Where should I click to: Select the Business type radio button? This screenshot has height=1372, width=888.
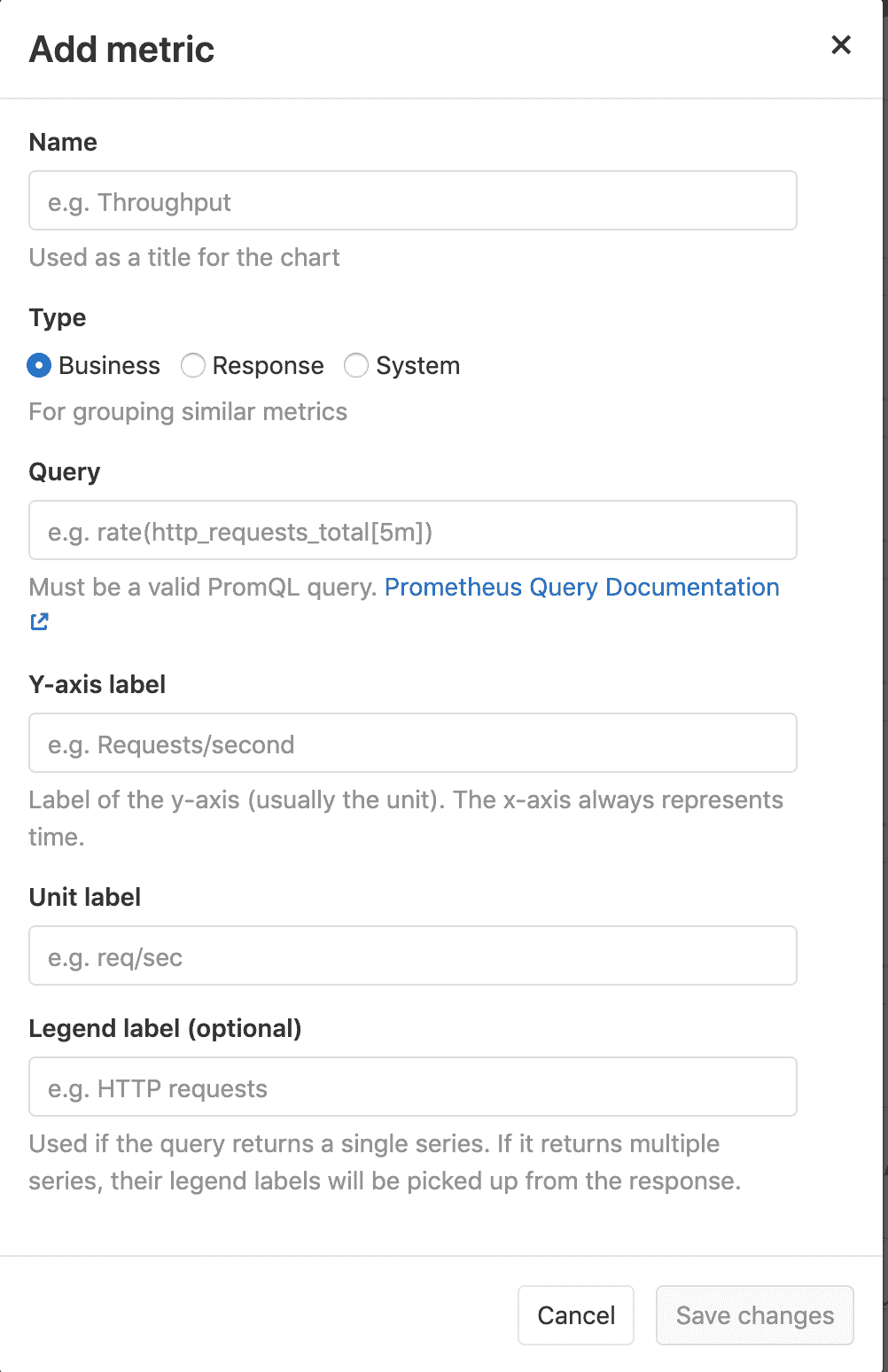39,365
